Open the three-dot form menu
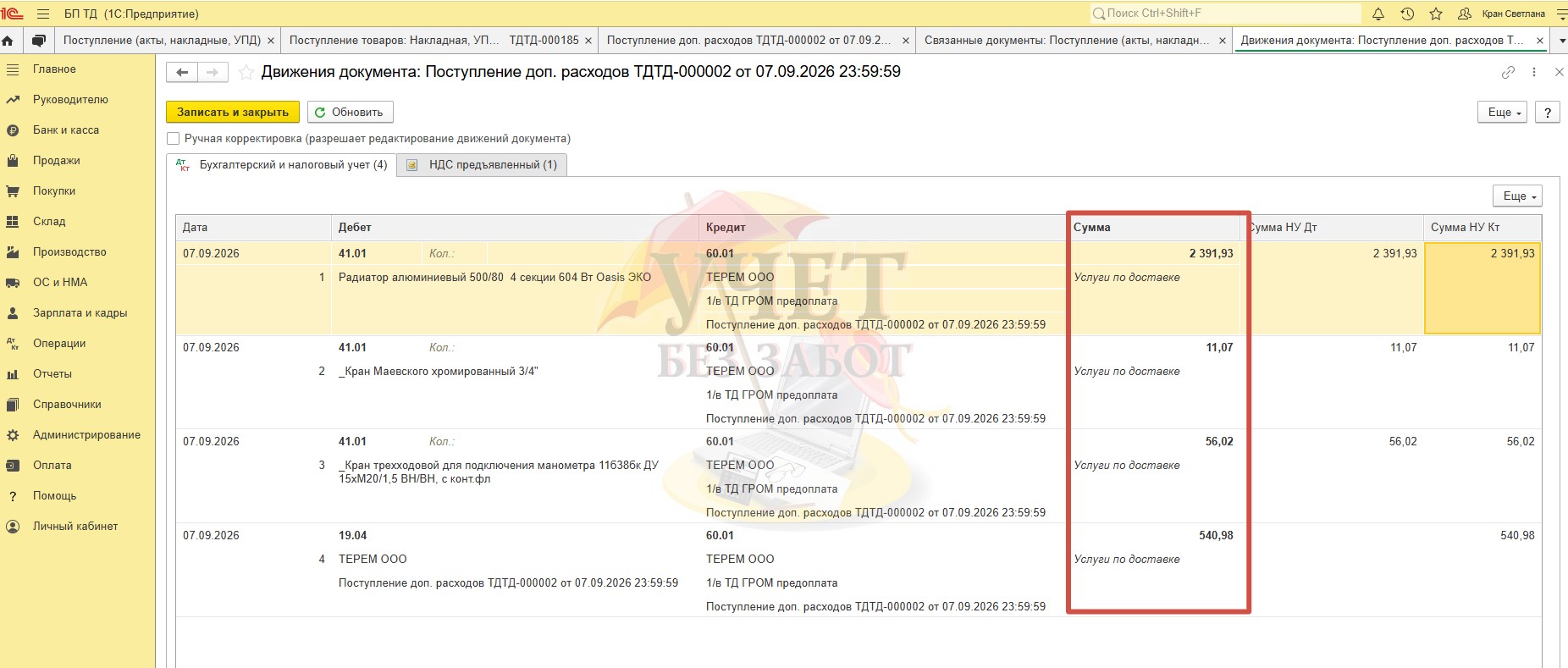This screenshot has width=1568, height=668. 1534,73
